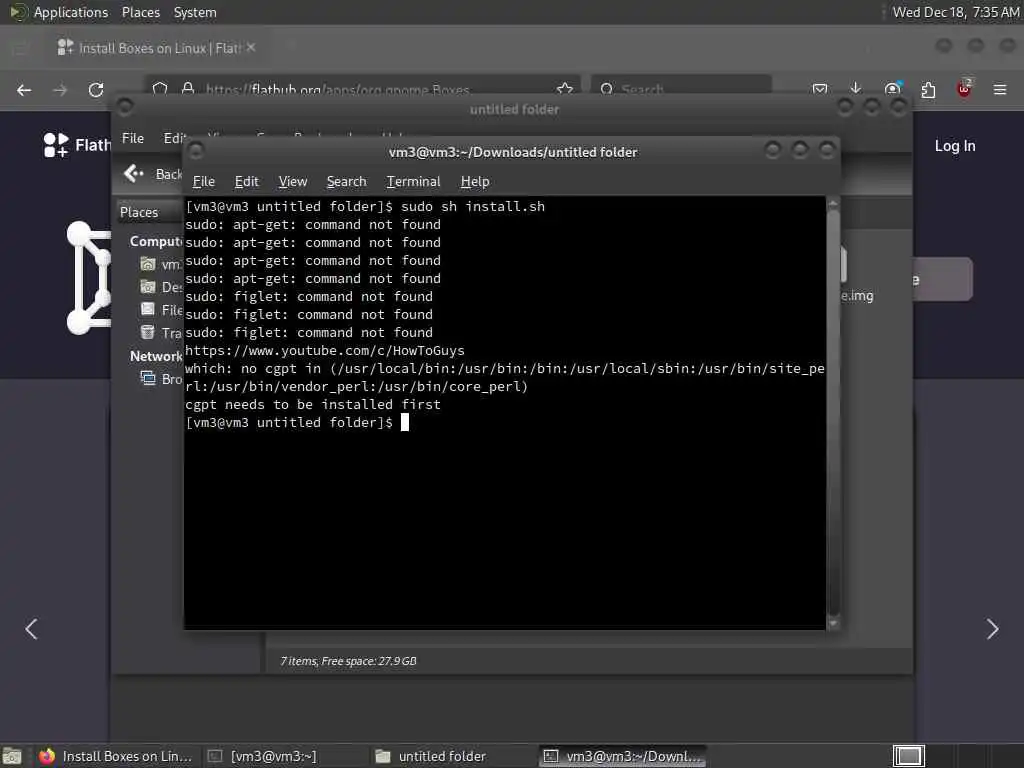Switch to vm3@vm3:~/Downl... taskbar entry

622,756
